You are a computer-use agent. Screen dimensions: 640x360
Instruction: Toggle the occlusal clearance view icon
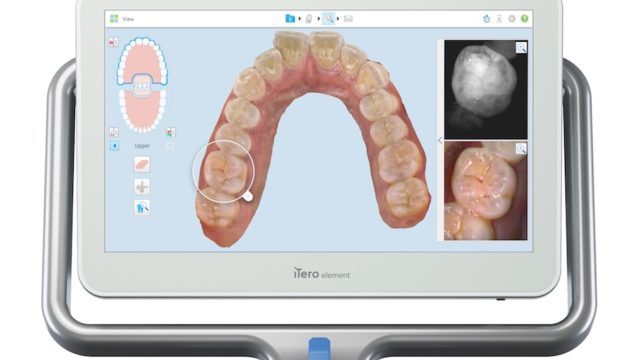113,132
